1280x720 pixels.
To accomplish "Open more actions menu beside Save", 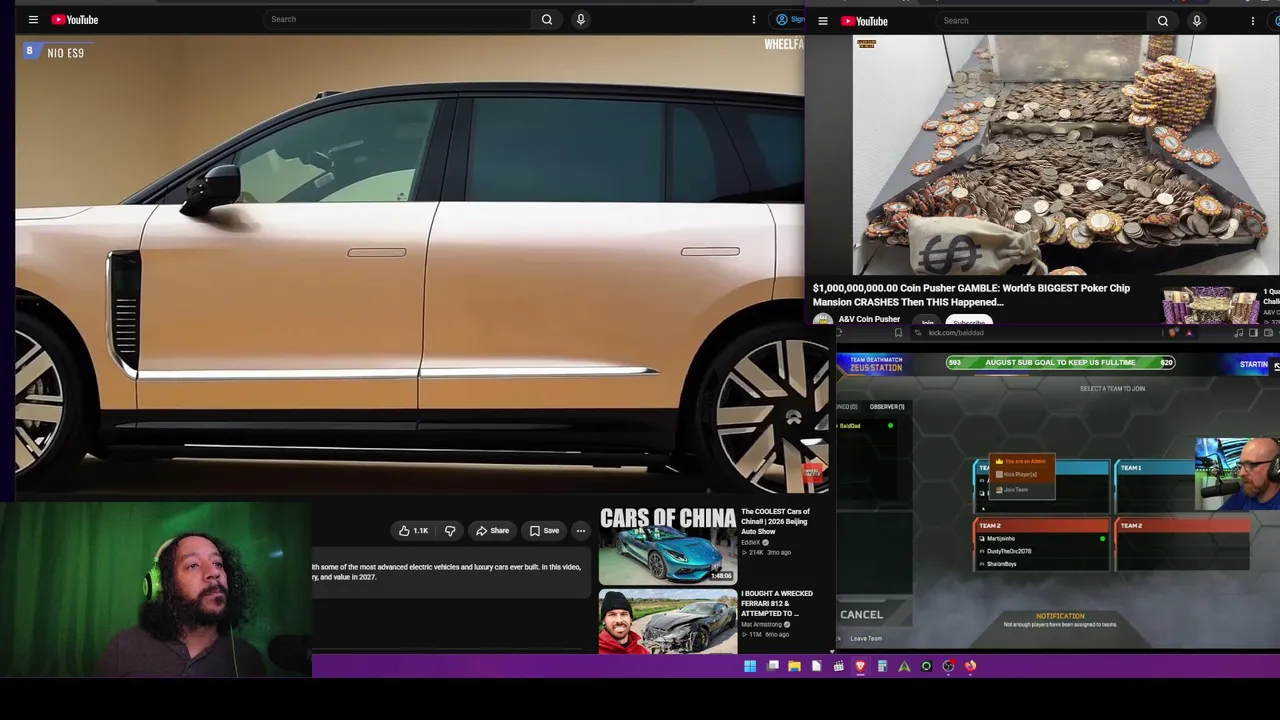I will 581,531.
